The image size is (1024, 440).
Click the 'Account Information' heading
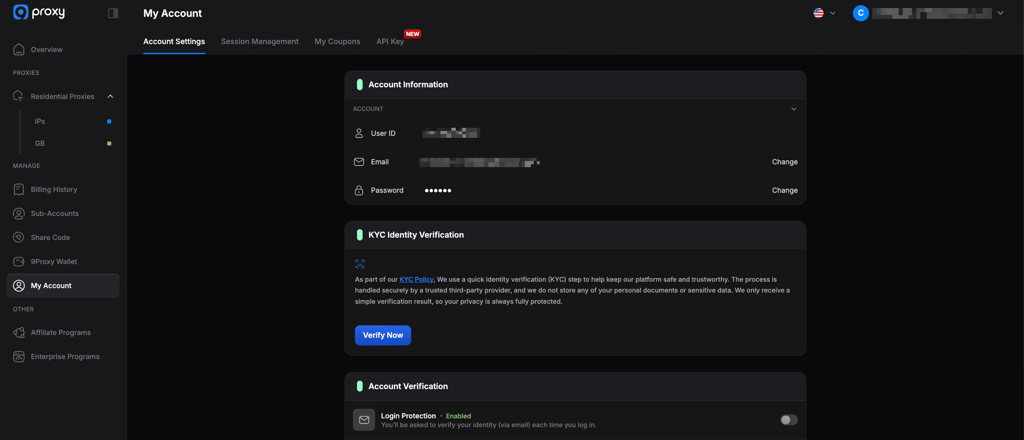click(408, 85)
